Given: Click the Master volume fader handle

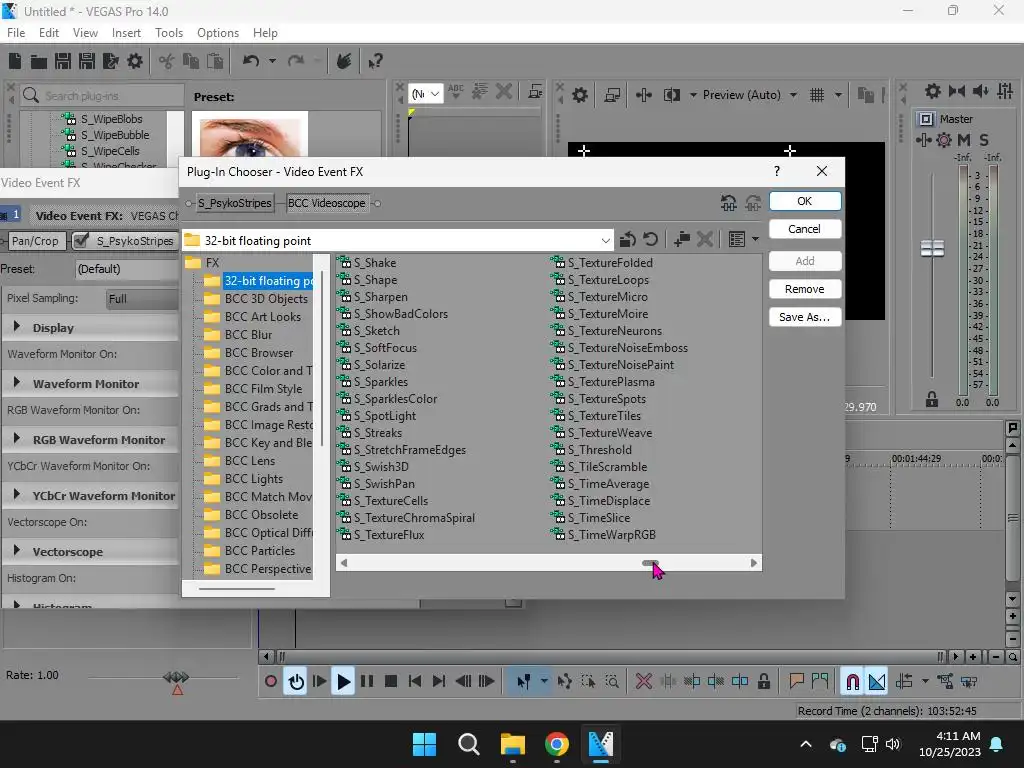Looking at the screenshot, I should (x=932, y=248).
